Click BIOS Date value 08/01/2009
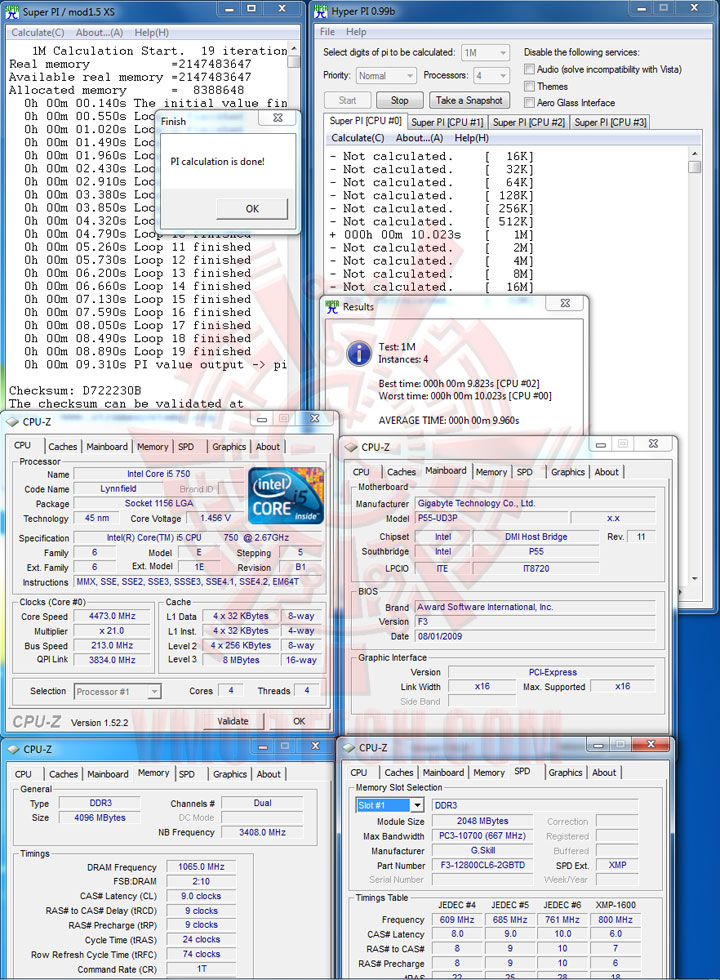Viewport: 720px width, 980px height. (536, 636)
